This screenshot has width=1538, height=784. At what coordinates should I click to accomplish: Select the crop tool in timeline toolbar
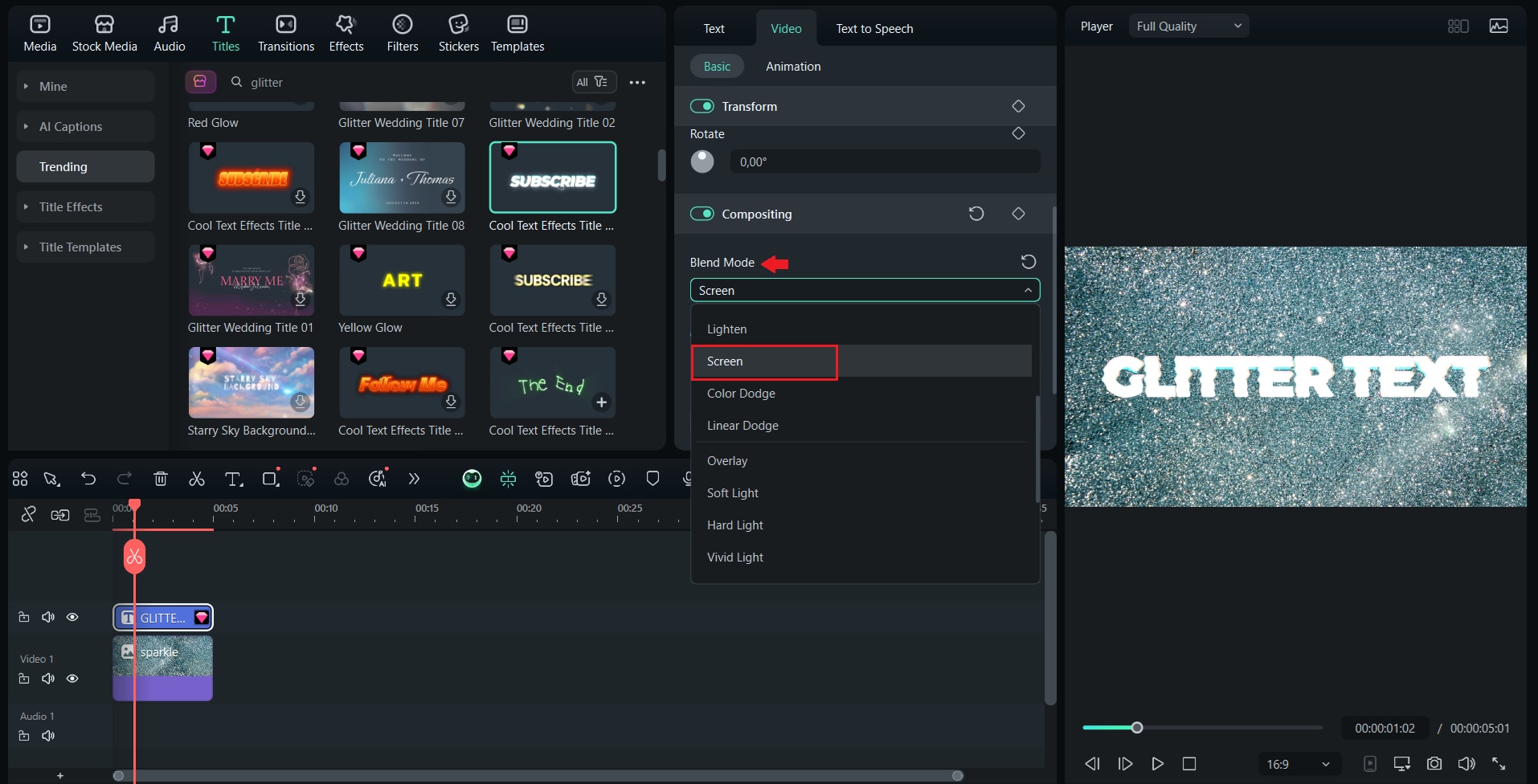(270, 479)
